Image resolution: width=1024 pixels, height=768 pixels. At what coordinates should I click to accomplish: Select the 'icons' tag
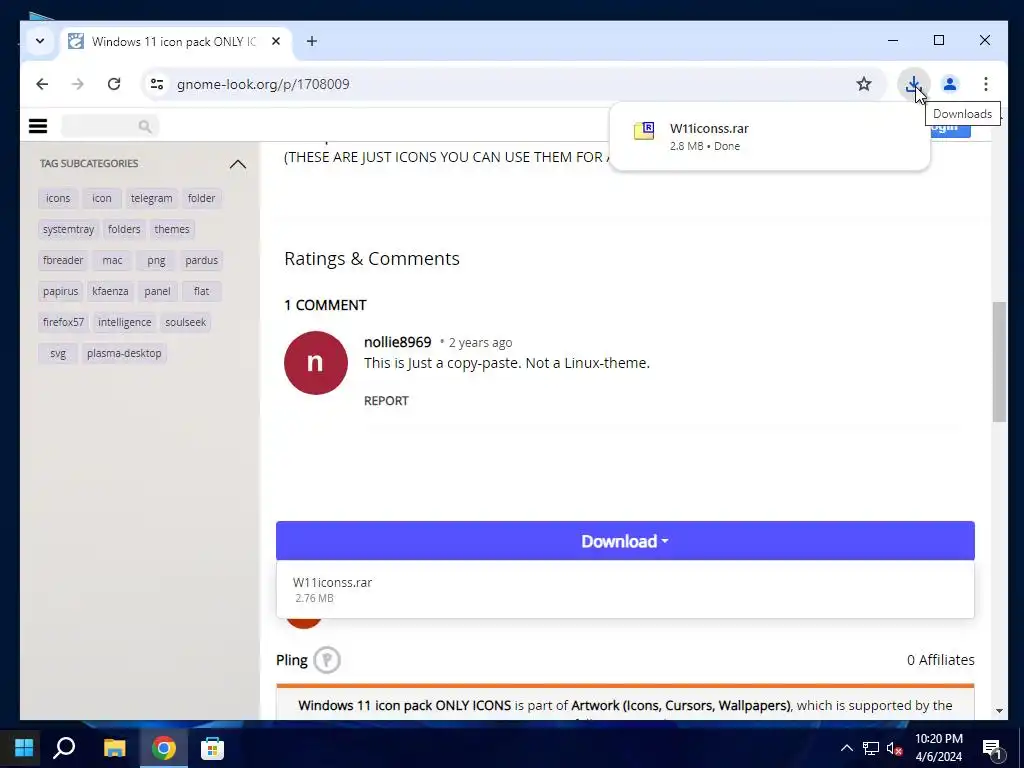click(x=58, y=199)
